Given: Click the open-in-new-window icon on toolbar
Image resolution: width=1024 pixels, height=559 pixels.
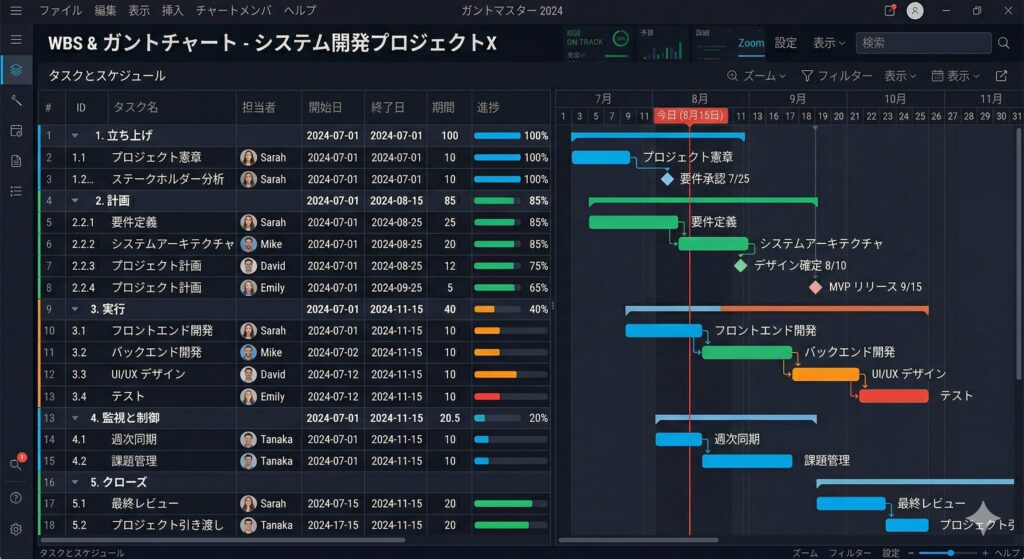Looking at the screenshot, I should pyautogui.click(x=1001, y=76).
